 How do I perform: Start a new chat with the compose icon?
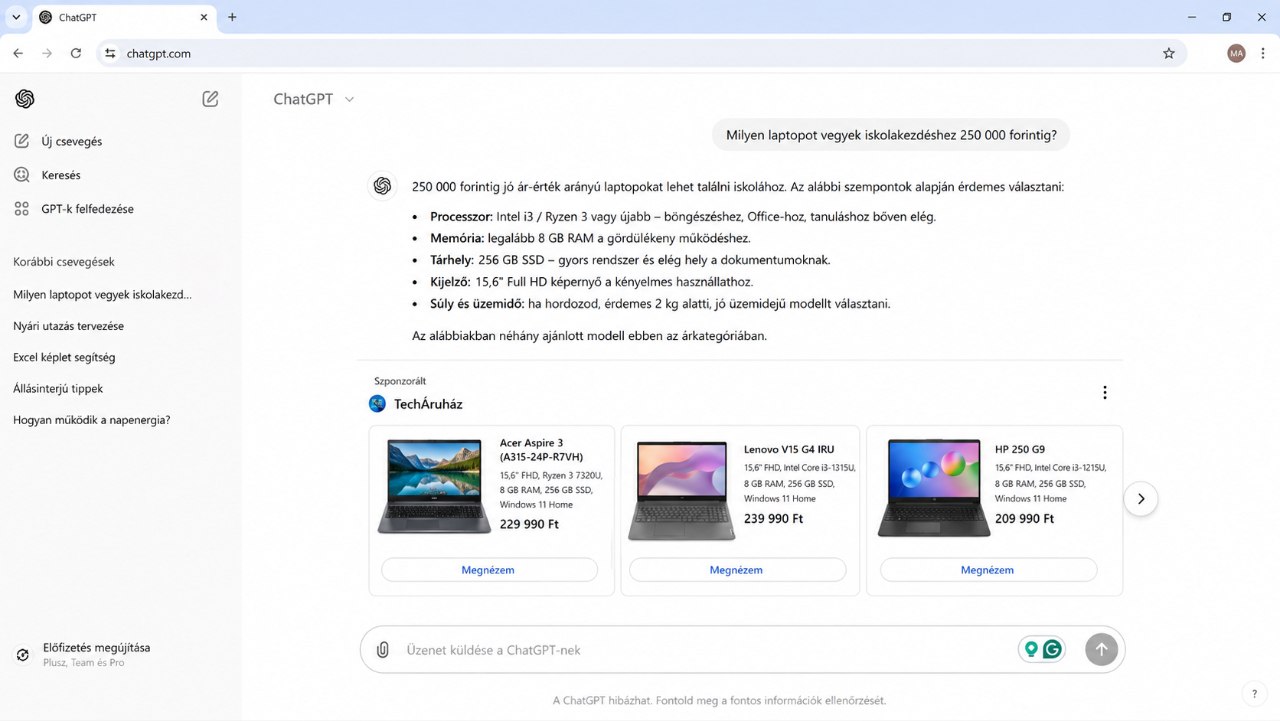pos(210,98)
